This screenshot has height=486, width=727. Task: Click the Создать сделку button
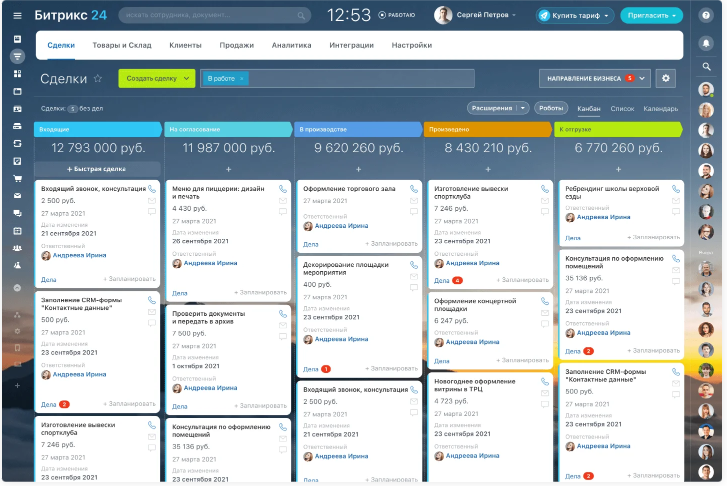pos(151,78)
